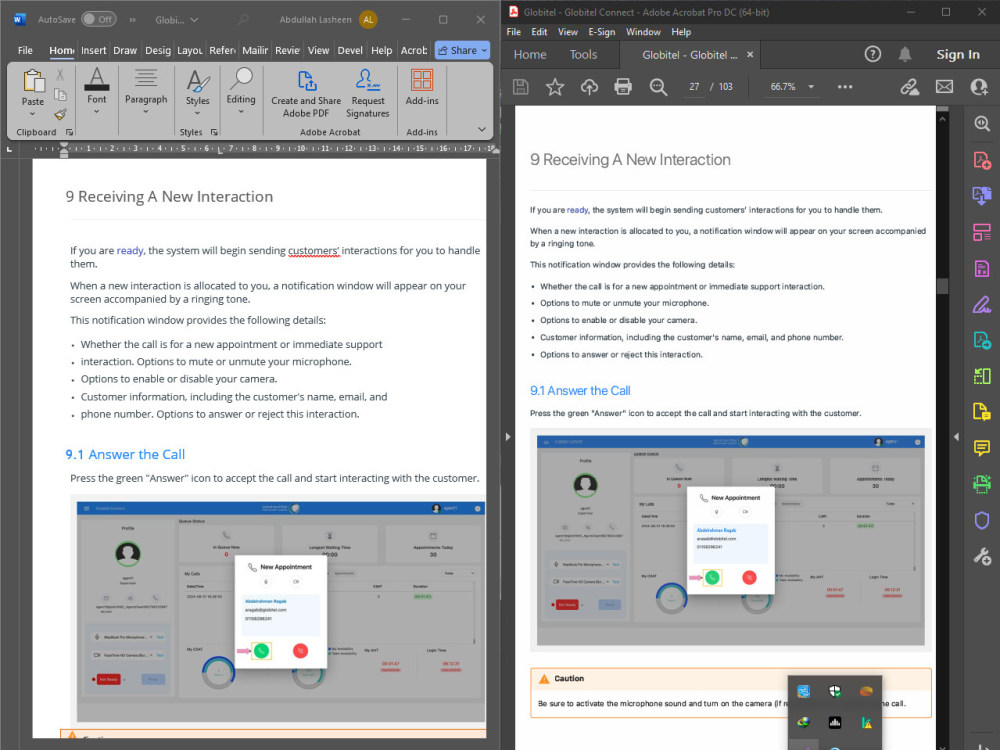This screenshot has height=750, width=1000.
Task: Expand the Font group dropdown
Action: point(96,112)
